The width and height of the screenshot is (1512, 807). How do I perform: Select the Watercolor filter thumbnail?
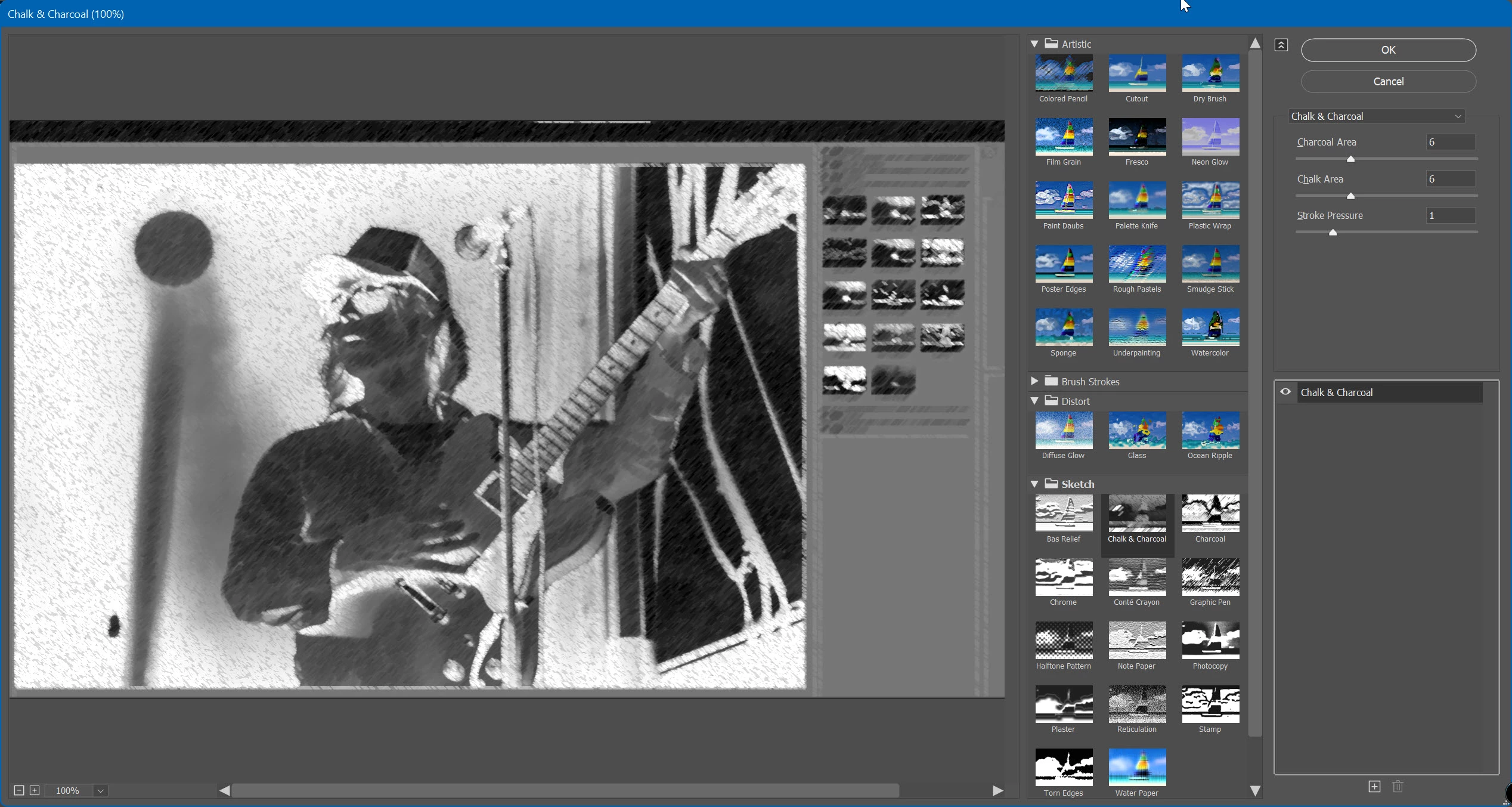(x=1210, y=327)
